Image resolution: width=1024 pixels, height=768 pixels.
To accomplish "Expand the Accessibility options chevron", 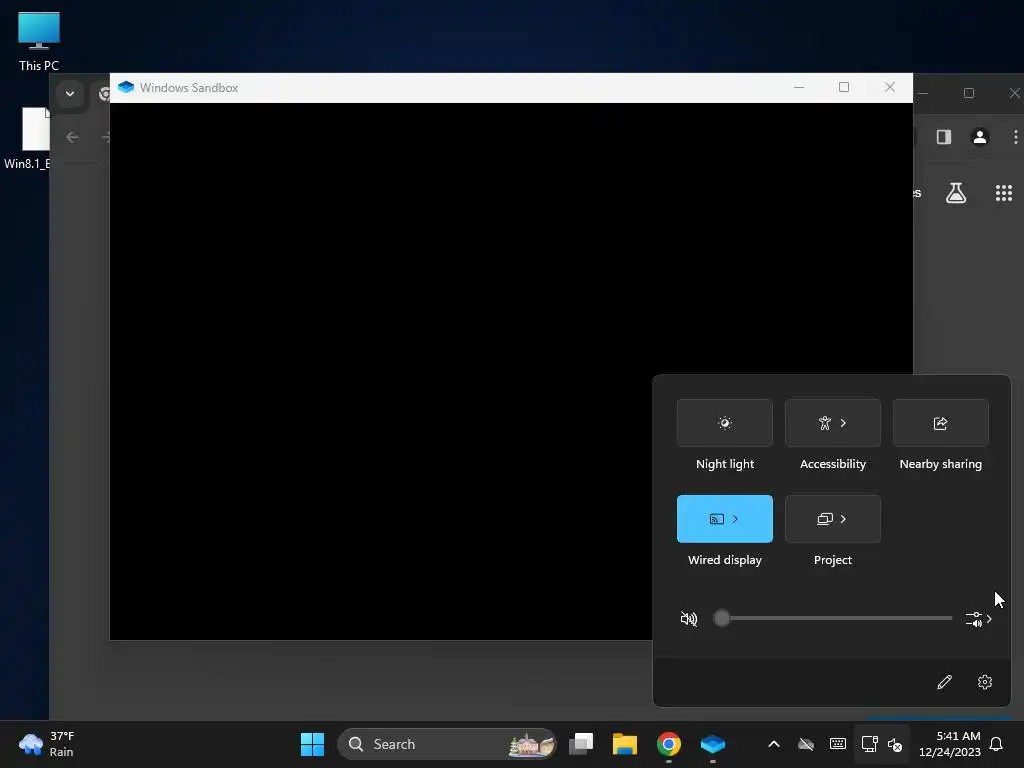I will pos(844,423).
